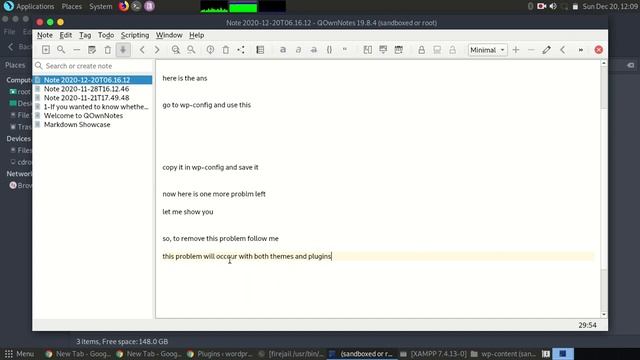Image resolution: width=640 pixels, height=360 pixels.
Task: Open the Note menu
Action: coord(45,35)
